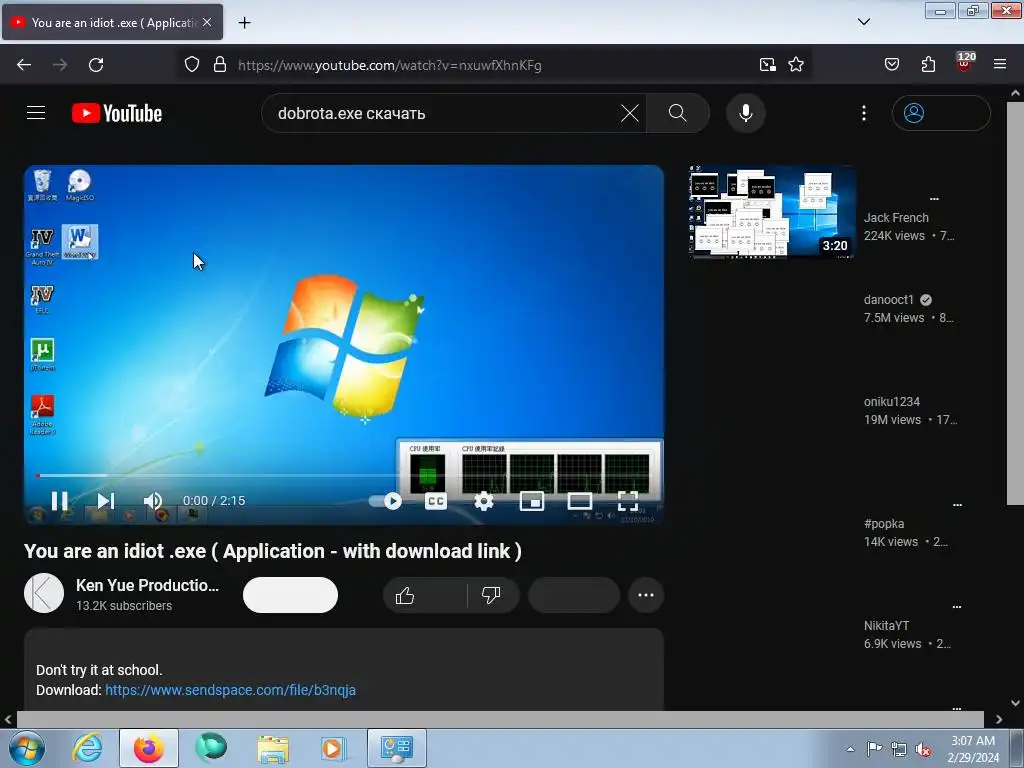Open the red extension badge showing 120
The height and width of the screenshot is (768, 1024).
(965, 62)
